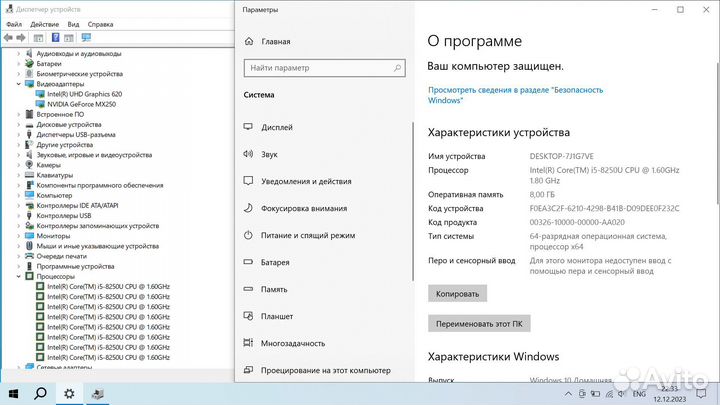
Task: Select Intel(R) UHD Graphics 620 device
Action: [84, 94]
